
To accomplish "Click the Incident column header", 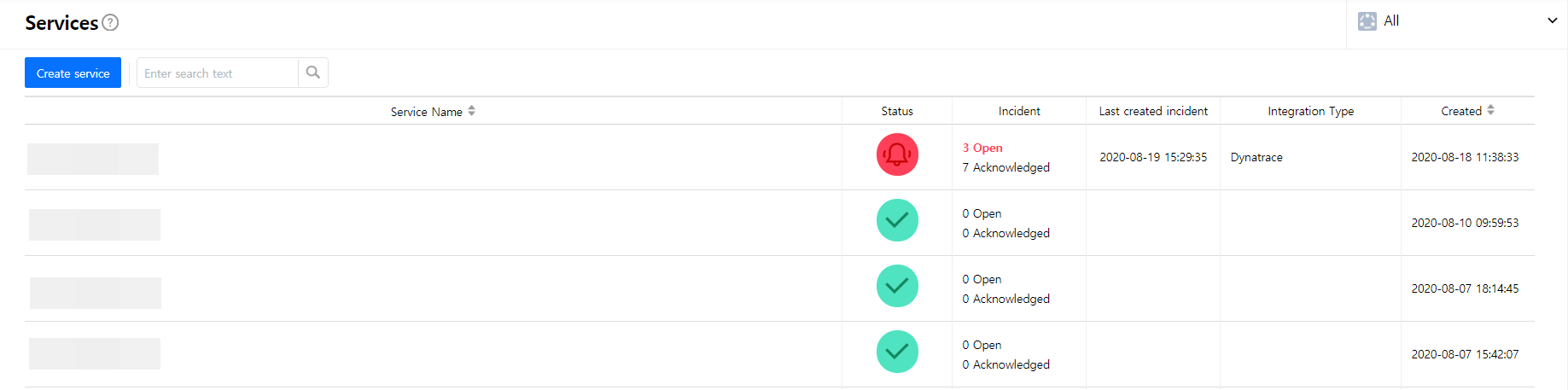I will tap(1019, 111).
